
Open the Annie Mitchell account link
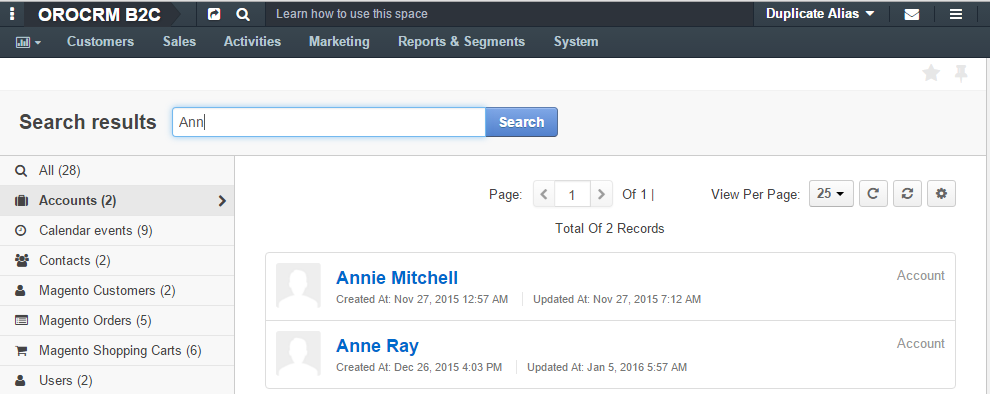coord(397,278)
